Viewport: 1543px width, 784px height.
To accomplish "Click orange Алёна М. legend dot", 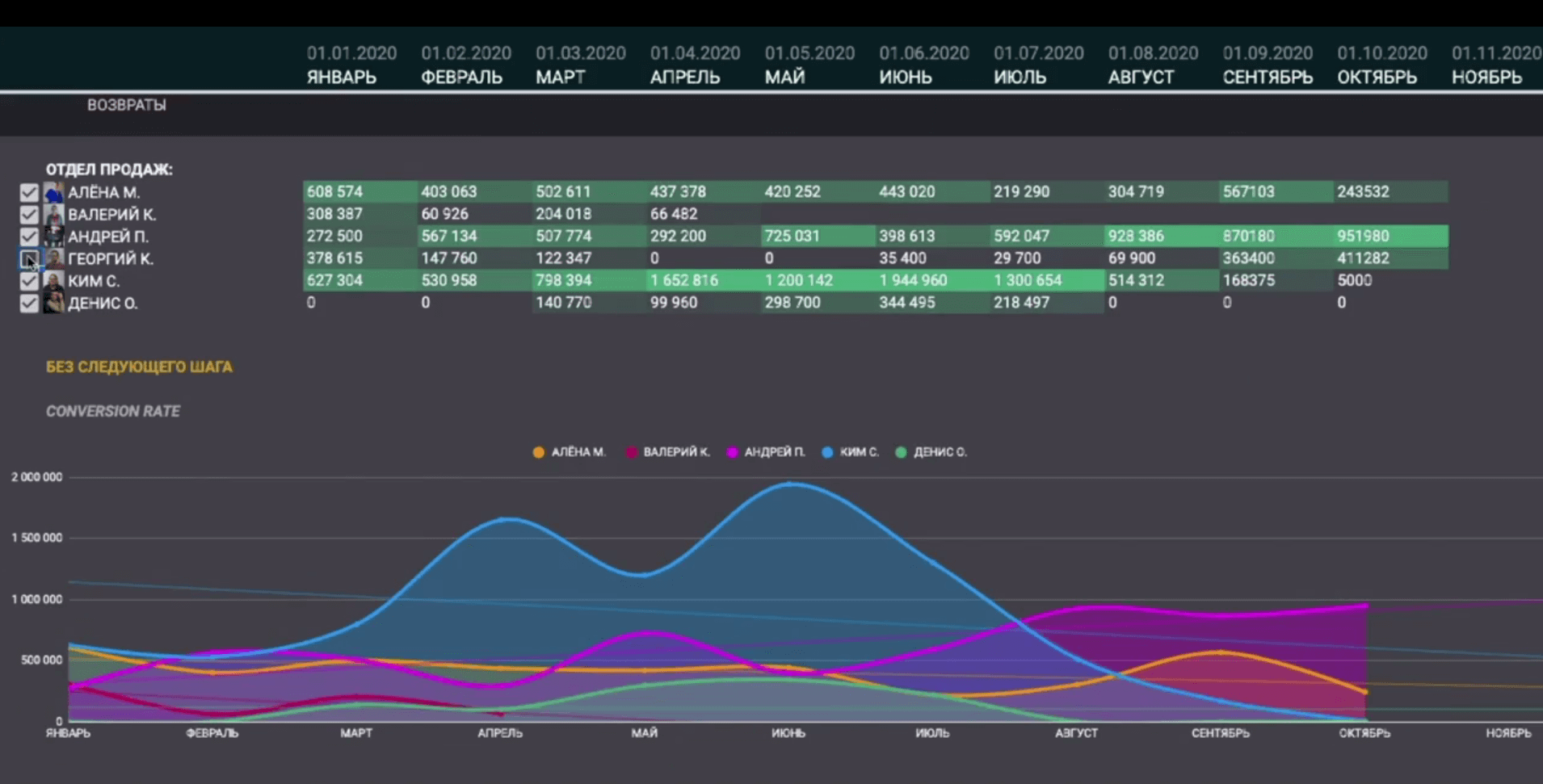I will pyautogui.click(x=539, y=452).
